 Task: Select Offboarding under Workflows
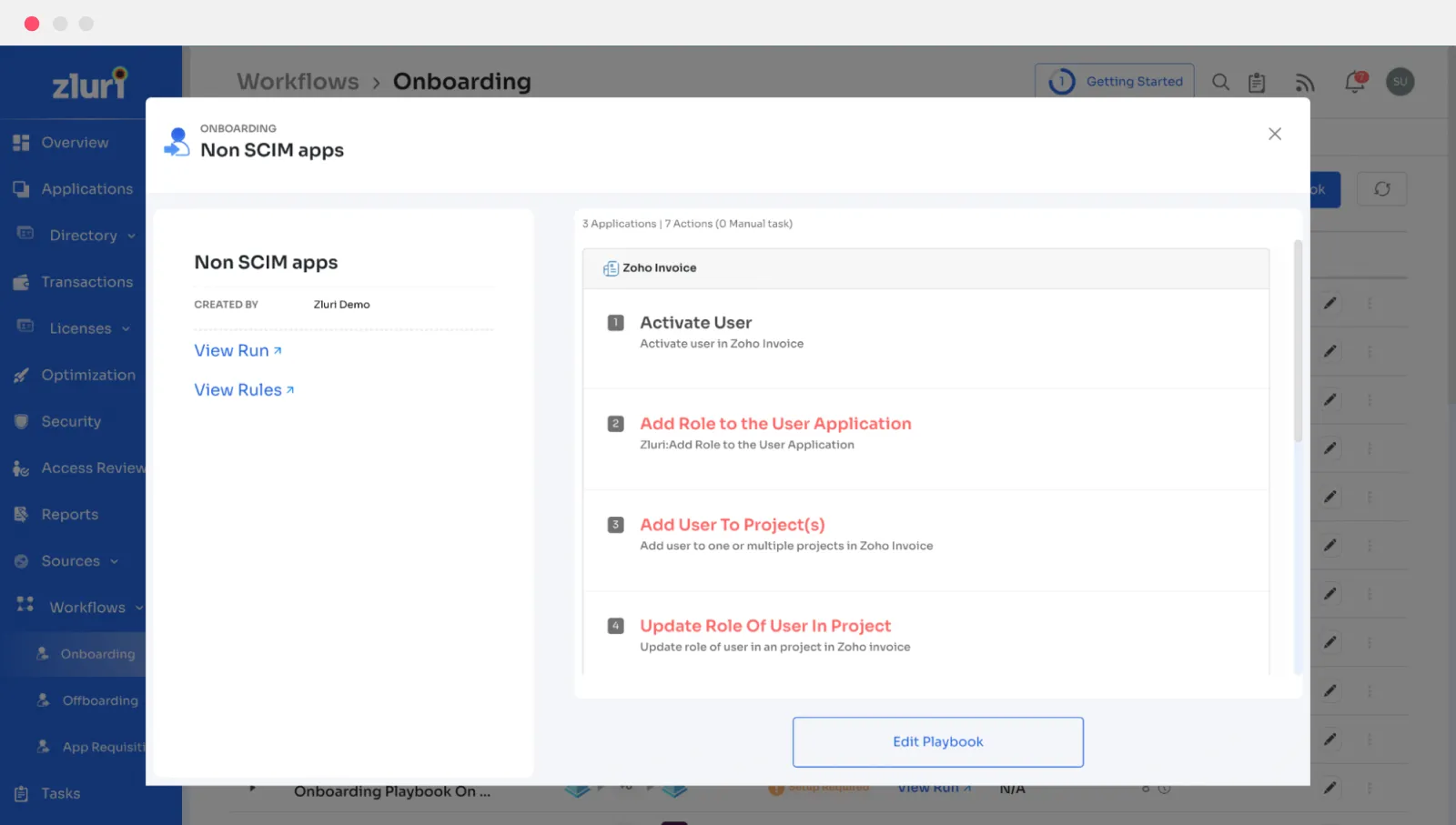click(x=100, y=700)
